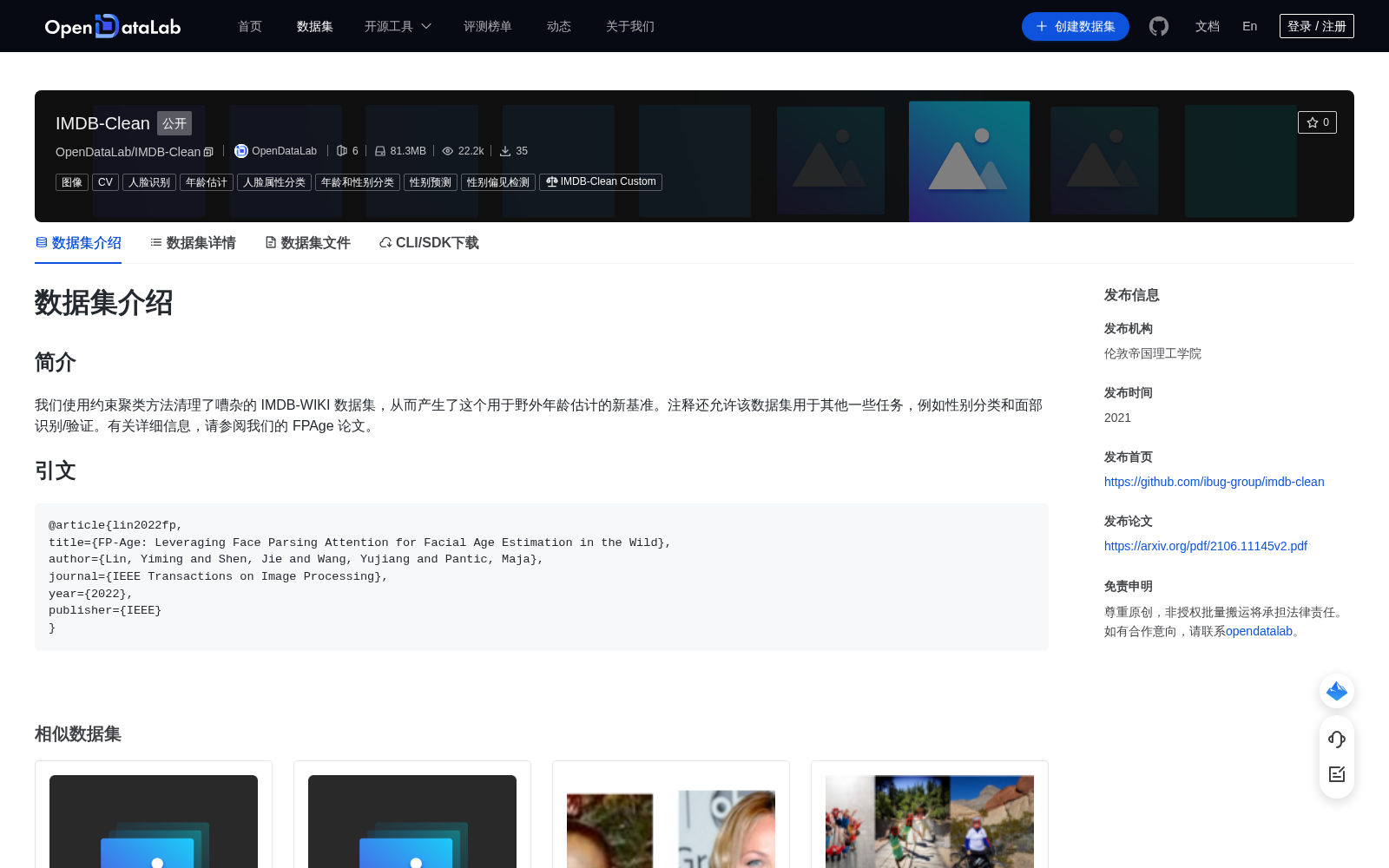Open the GitHub icon in header

[x=1159, y=26]
